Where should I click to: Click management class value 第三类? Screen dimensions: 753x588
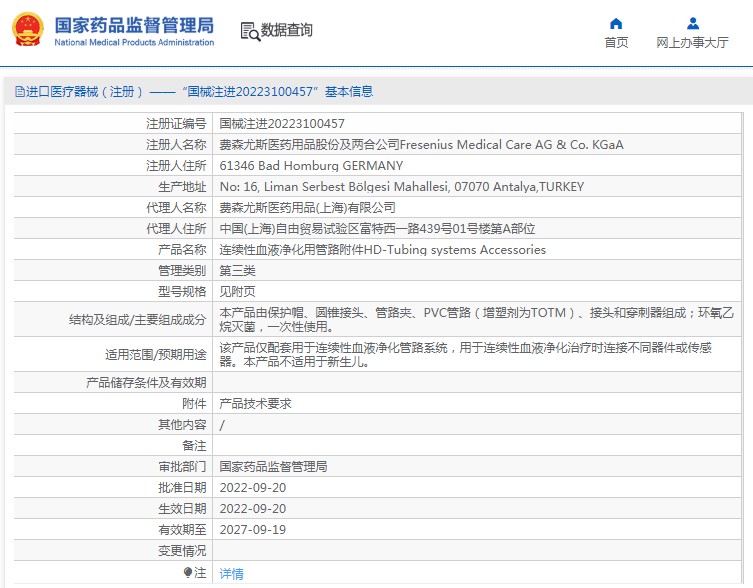click(x=237, y=271)
